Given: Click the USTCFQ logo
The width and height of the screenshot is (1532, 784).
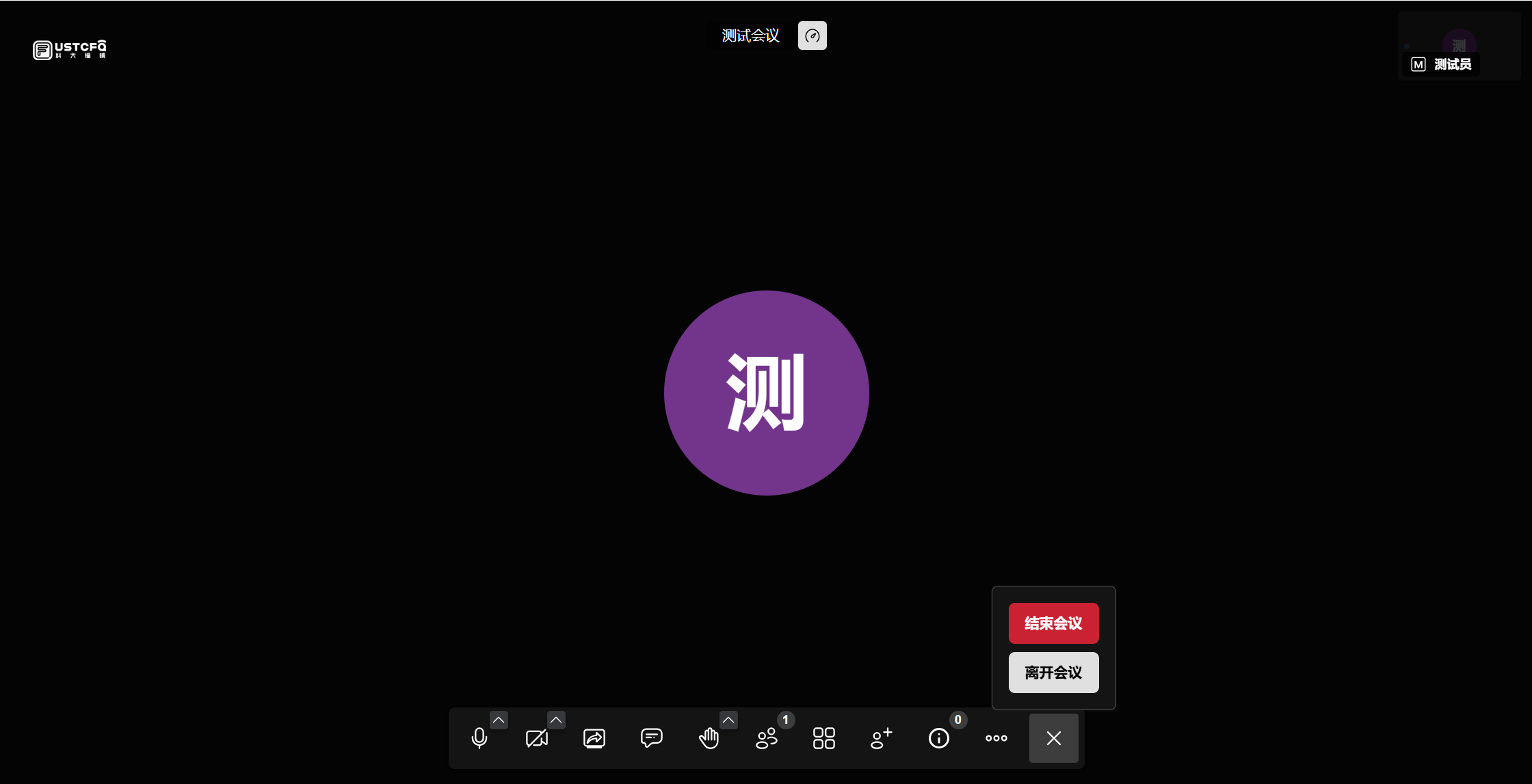Looking at the screenshot, I should click(x=68, y=49).
